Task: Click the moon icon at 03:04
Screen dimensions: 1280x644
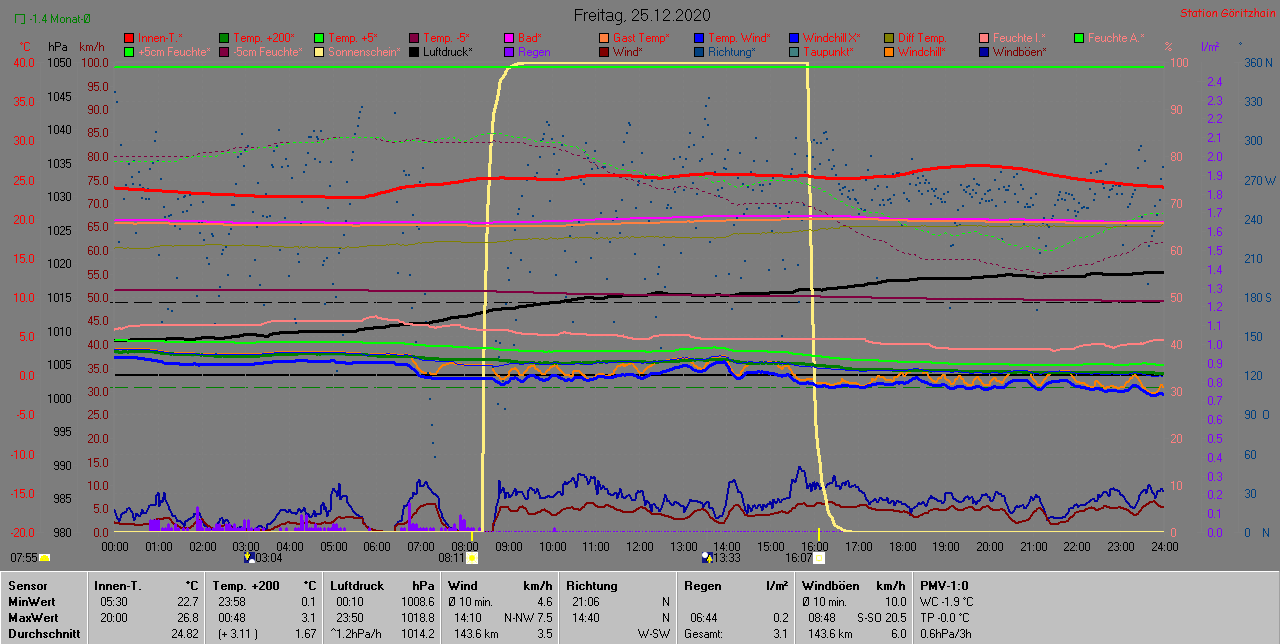Action: click(250, 558)
